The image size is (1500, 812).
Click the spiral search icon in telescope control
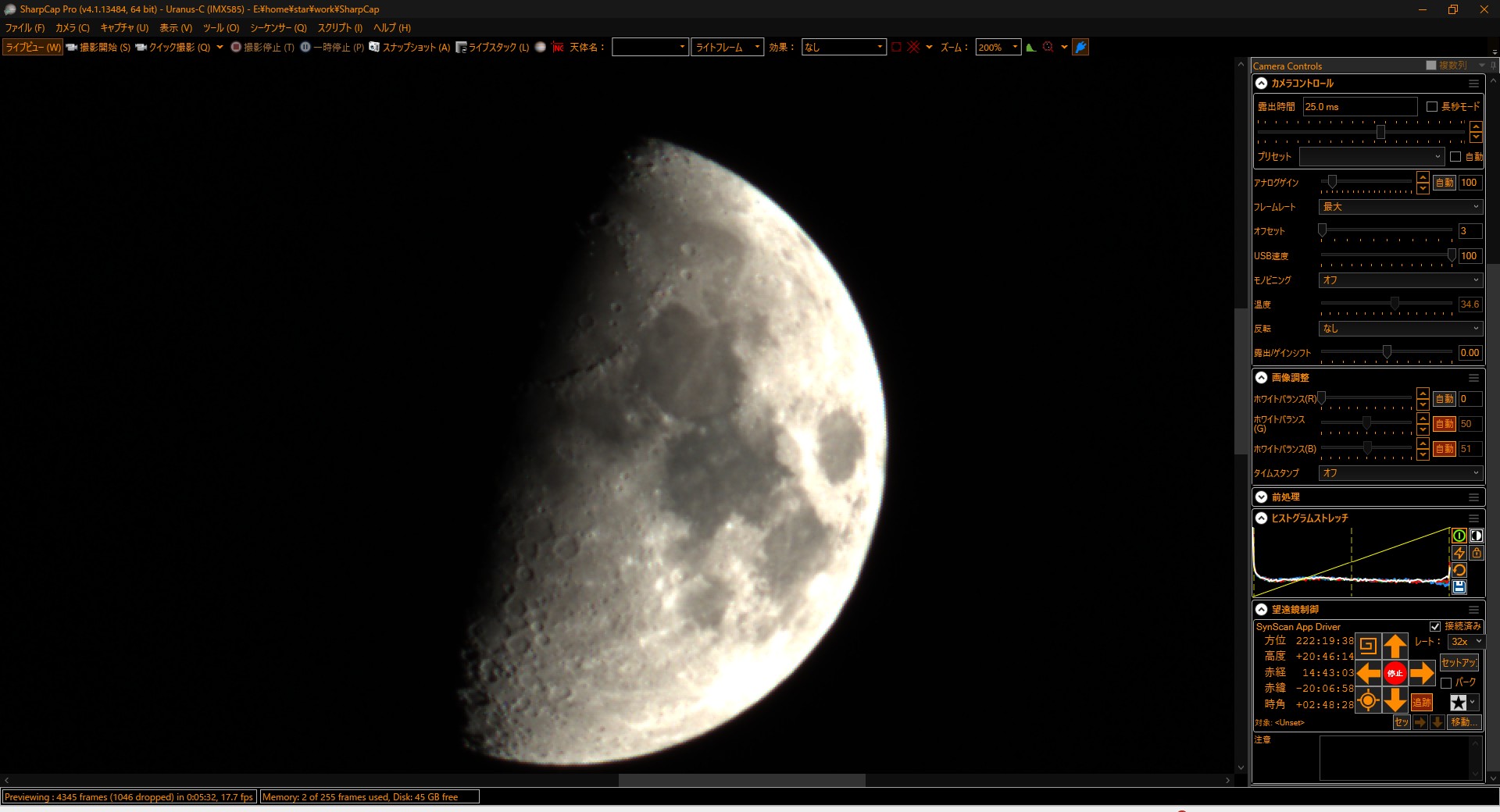(1368, 646)
